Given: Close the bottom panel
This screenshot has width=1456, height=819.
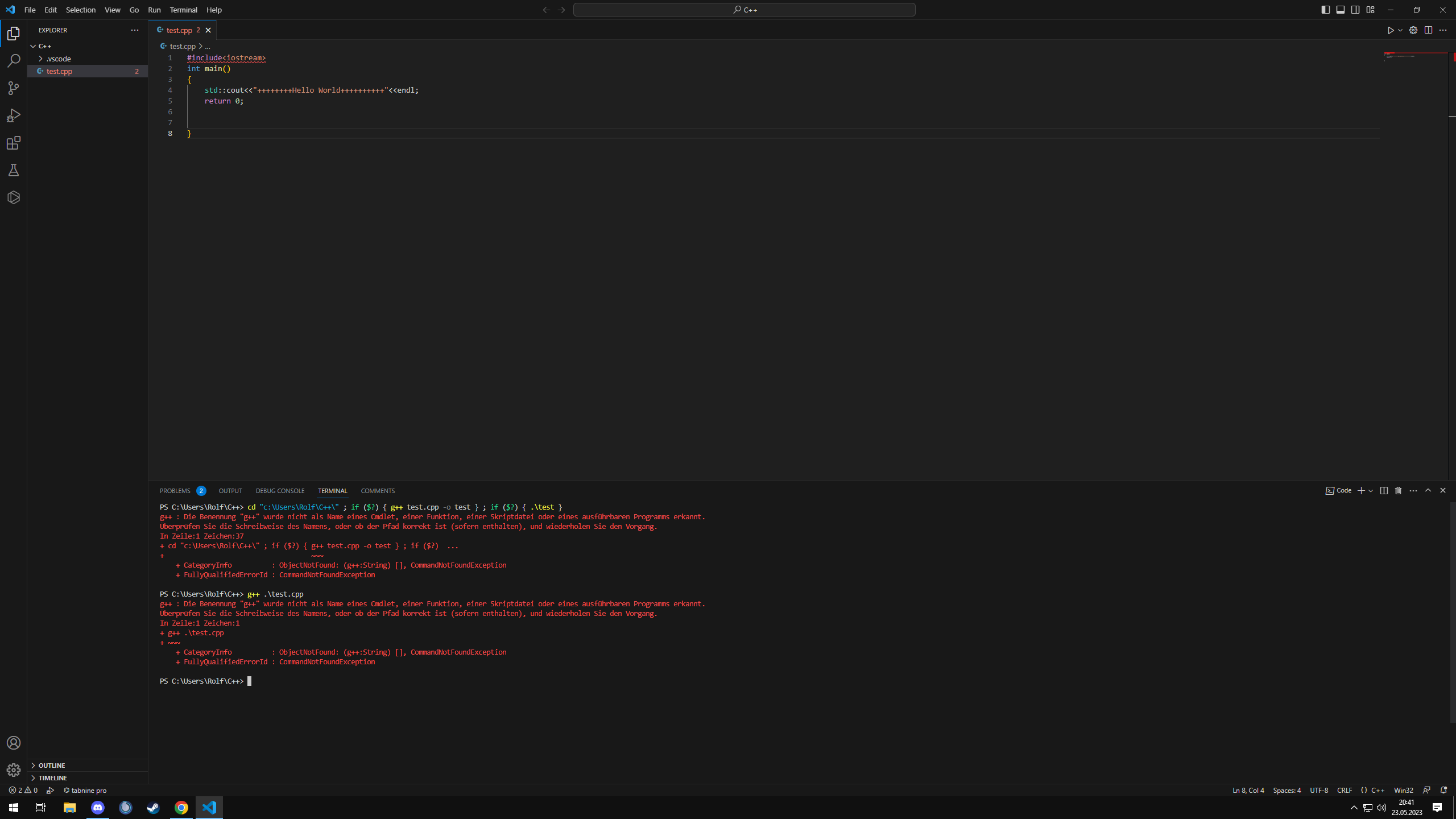Looking at the screenshot, I should 1443,490.
